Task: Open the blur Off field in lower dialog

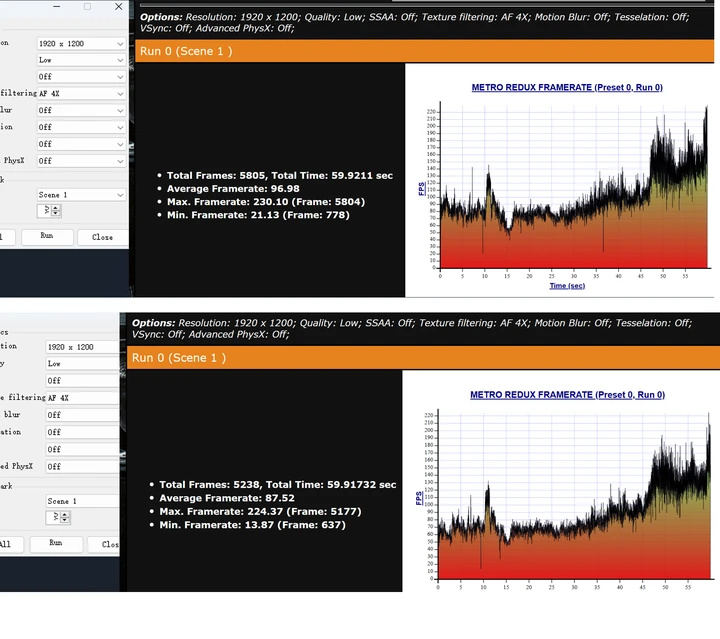Action: coord(83,415)
